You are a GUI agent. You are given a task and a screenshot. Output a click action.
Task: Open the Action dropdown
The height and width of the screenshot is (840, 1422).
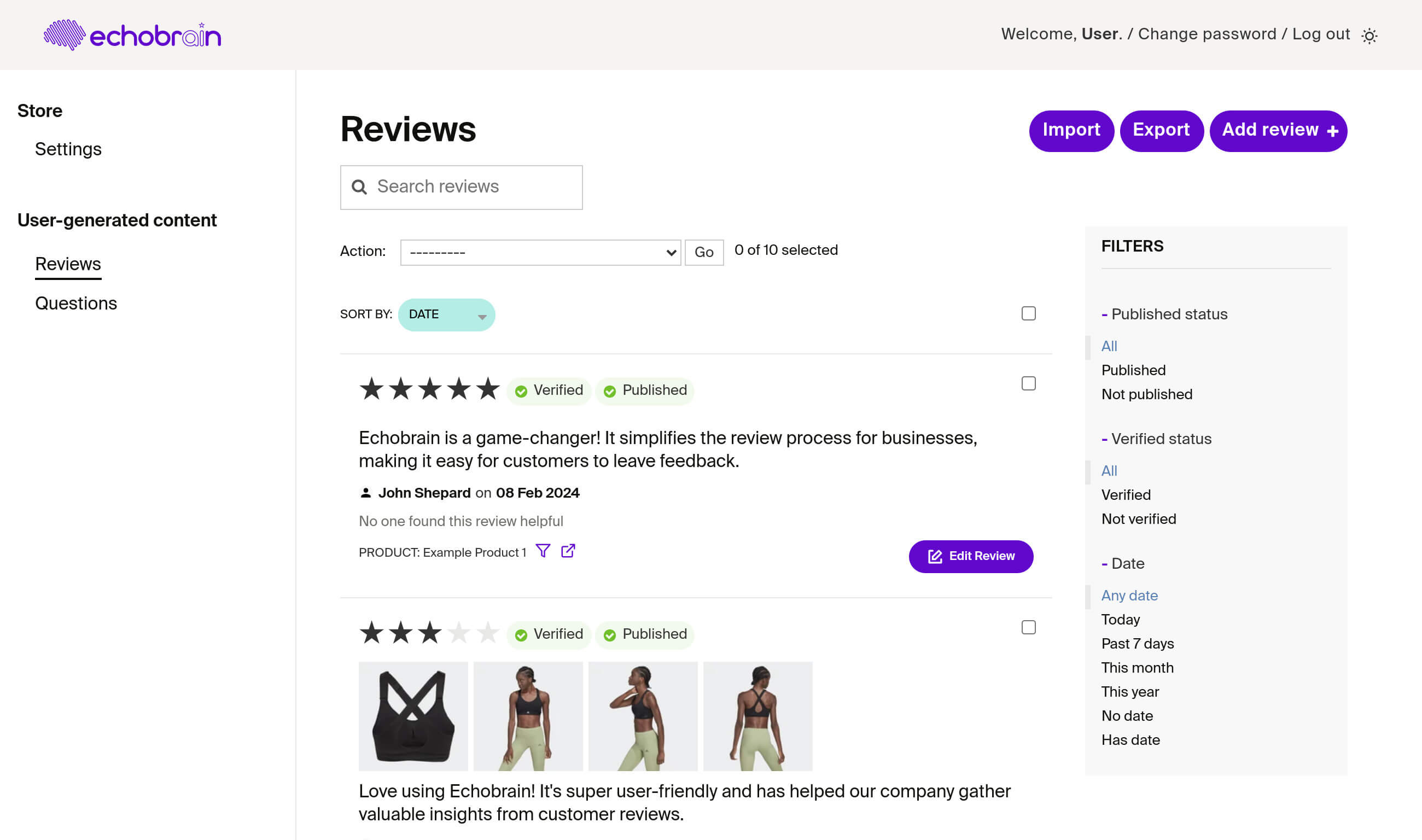coord(540,253)
